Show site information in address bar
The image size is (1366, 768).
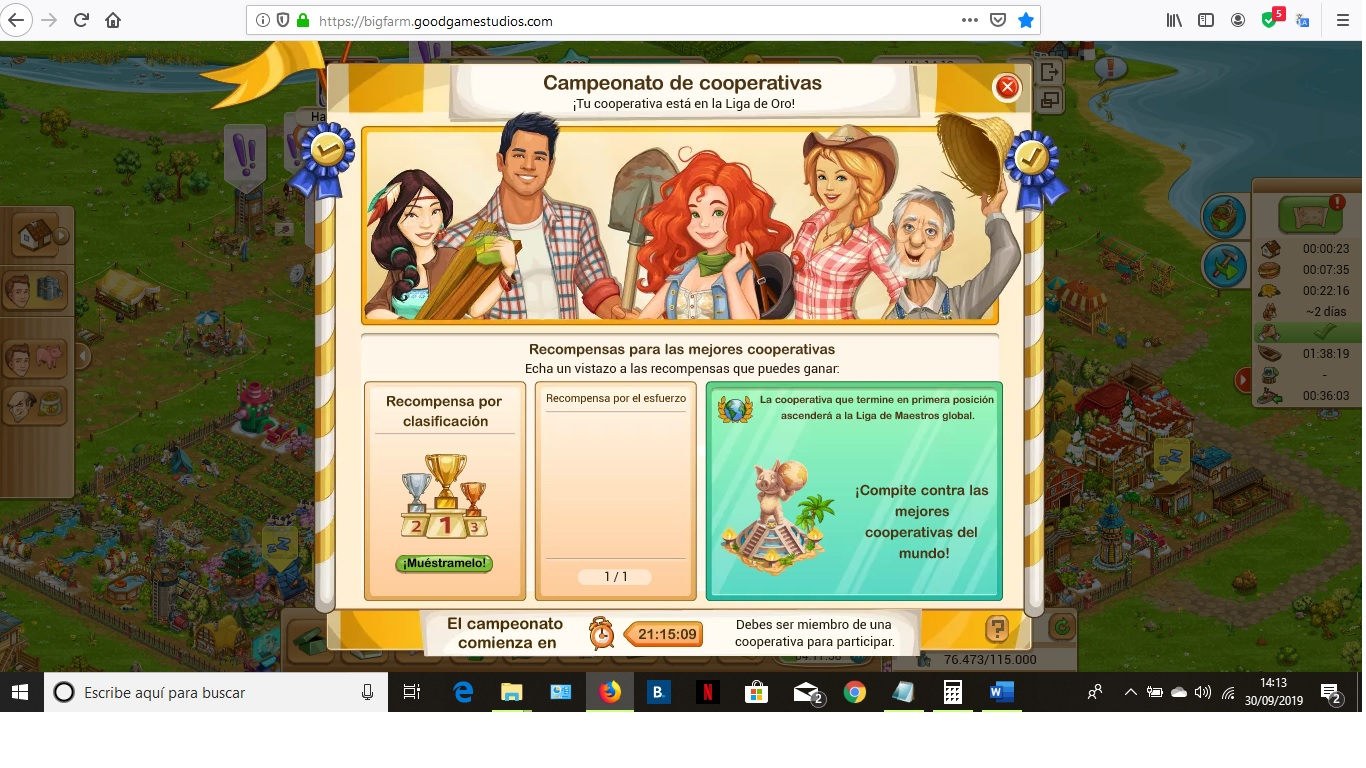click(x=263, y=20)
